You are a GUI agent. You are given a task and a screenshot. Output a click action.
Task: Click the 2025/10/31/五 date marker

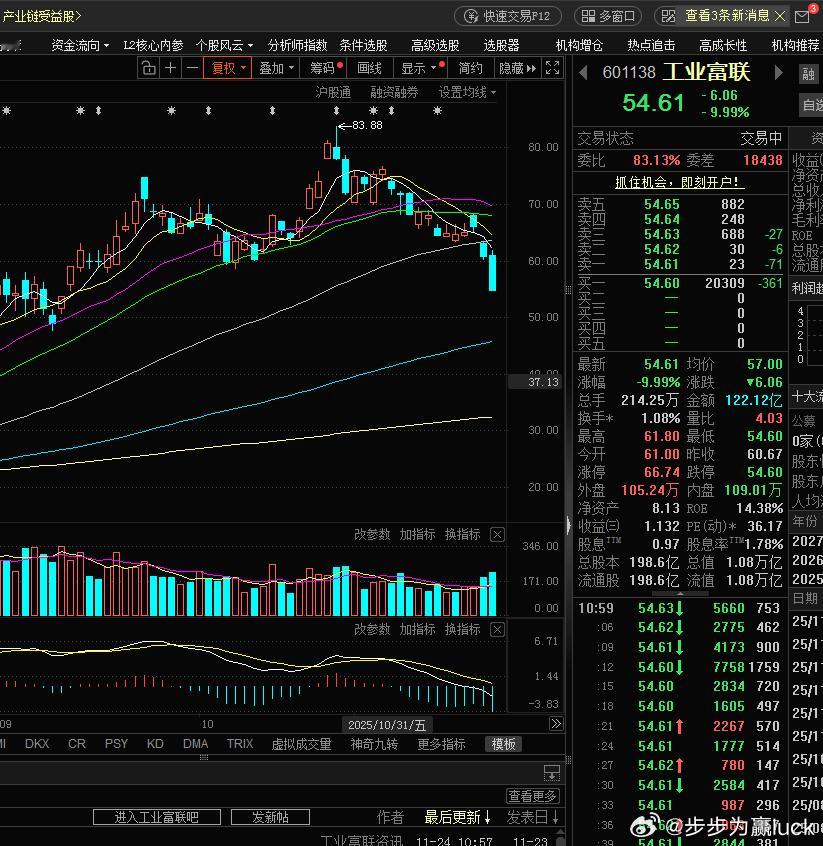click(x=387, y=725)
